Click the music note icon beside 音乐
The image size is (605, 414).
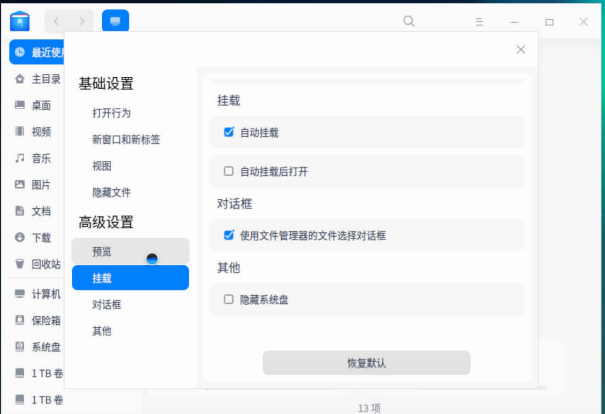click(x=20, y=158)
